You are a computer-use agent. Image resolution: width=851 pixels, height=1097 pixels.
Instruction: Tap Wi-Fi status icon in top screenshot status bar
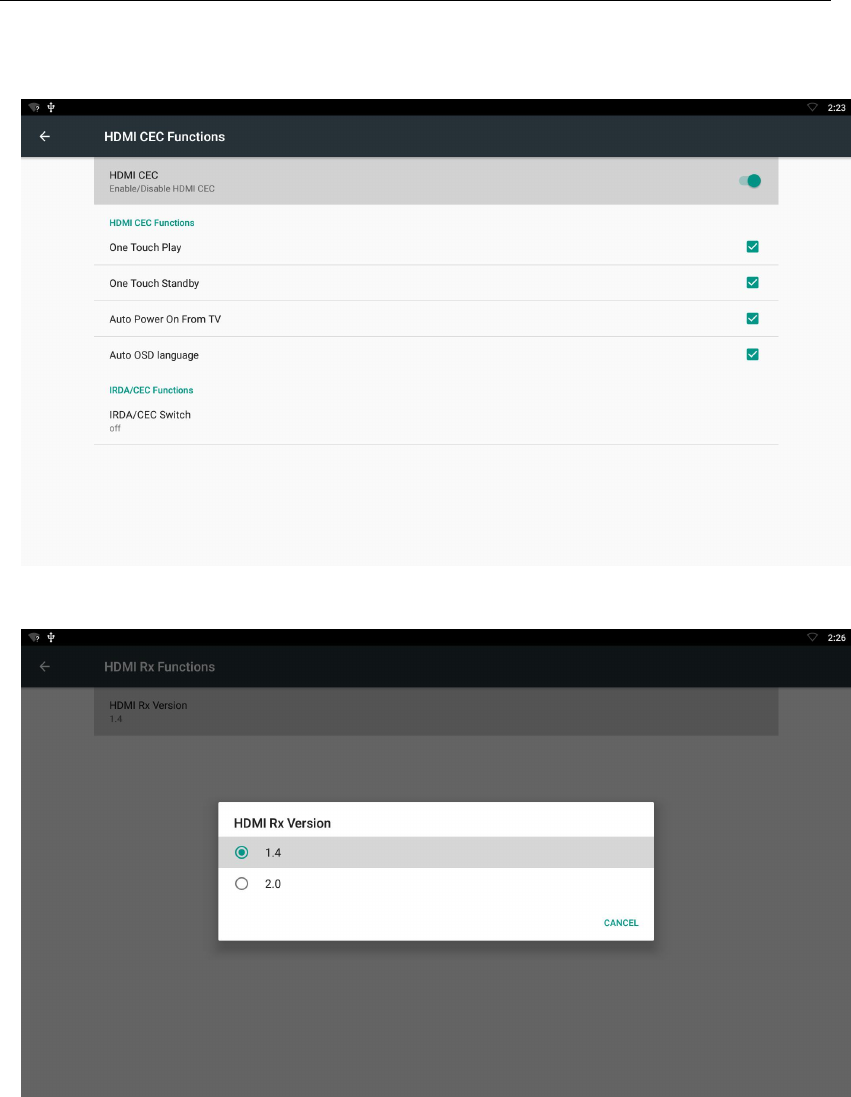pos(34,108)
